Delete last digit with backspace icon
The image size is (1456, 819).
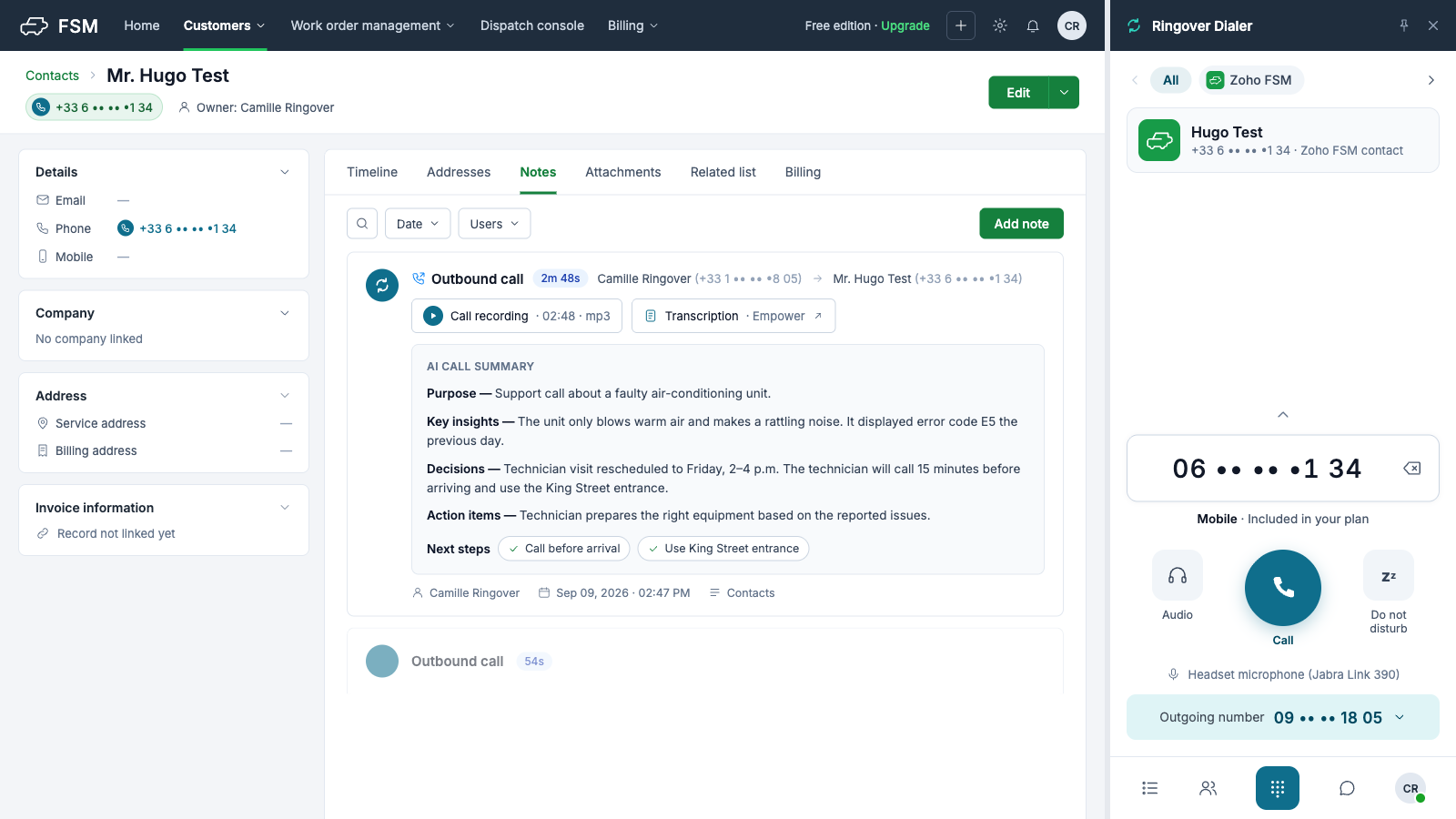pos(1412,469)
